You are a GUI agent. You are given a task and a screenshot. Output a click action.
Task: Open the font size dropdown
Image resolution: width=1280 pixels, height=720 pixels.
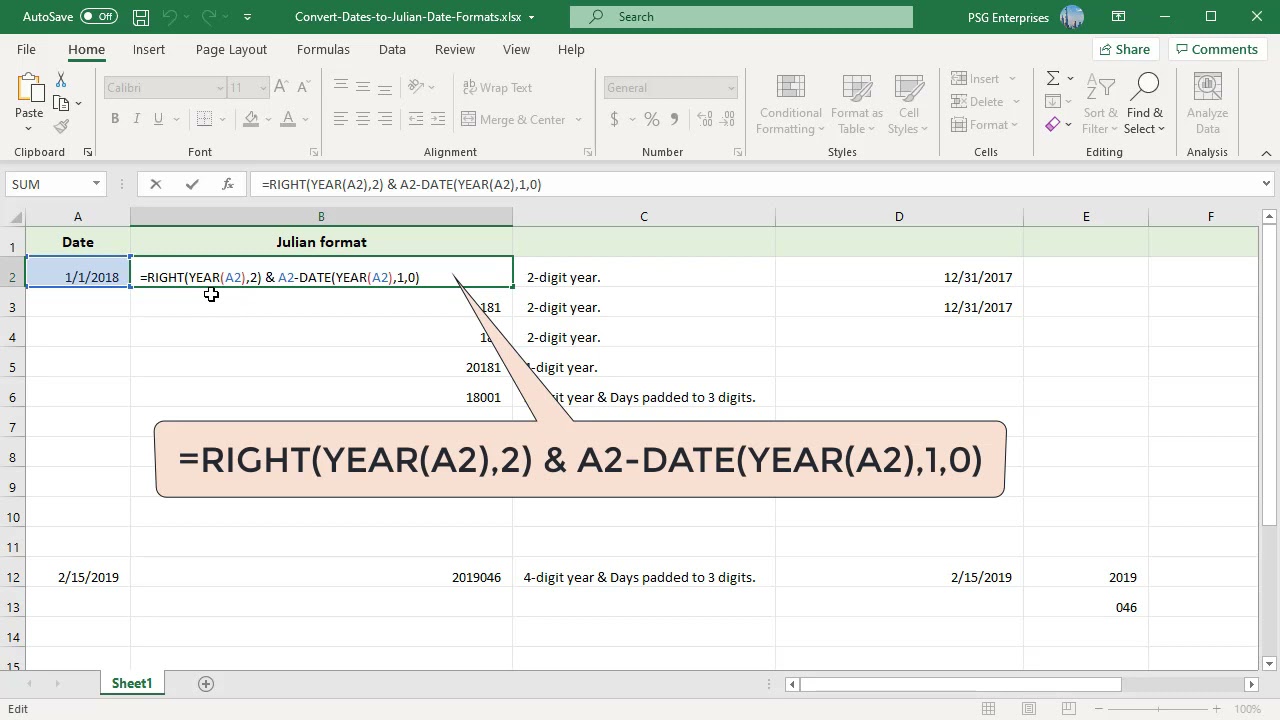[x=263, y=88]
